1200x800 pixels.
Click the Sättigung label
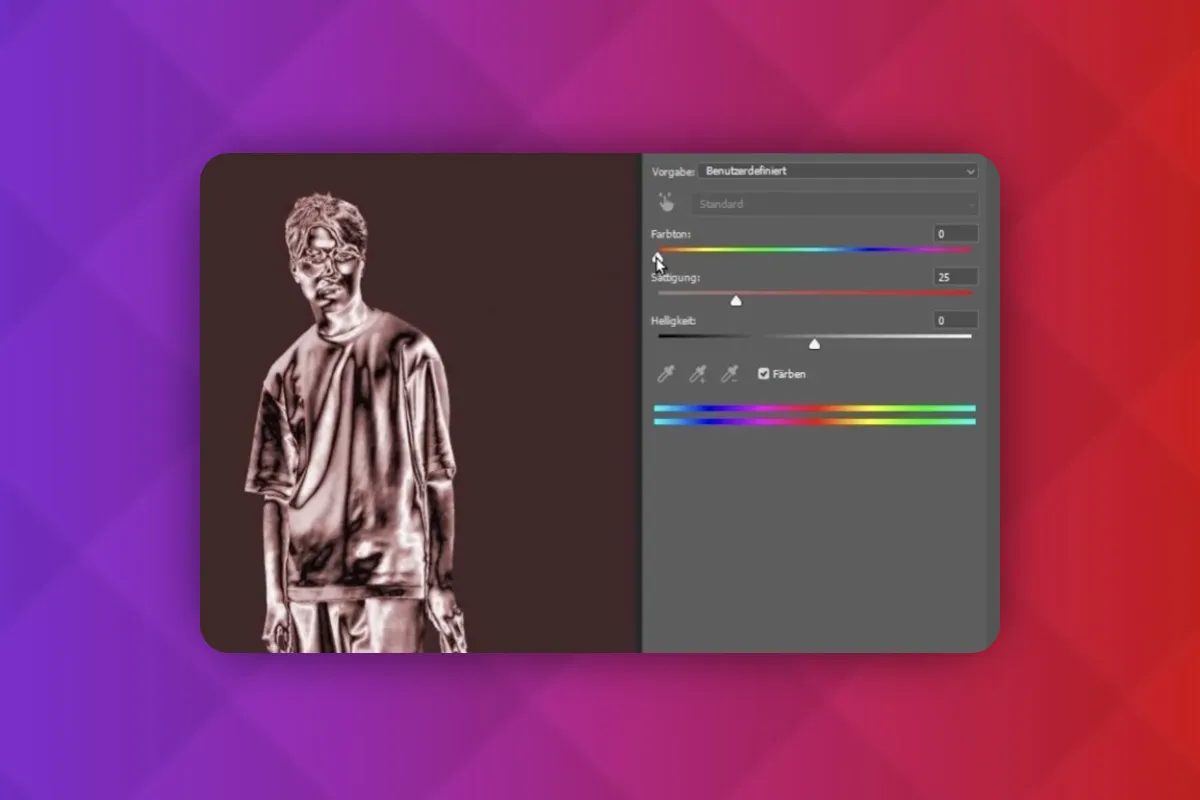point(675,277)
